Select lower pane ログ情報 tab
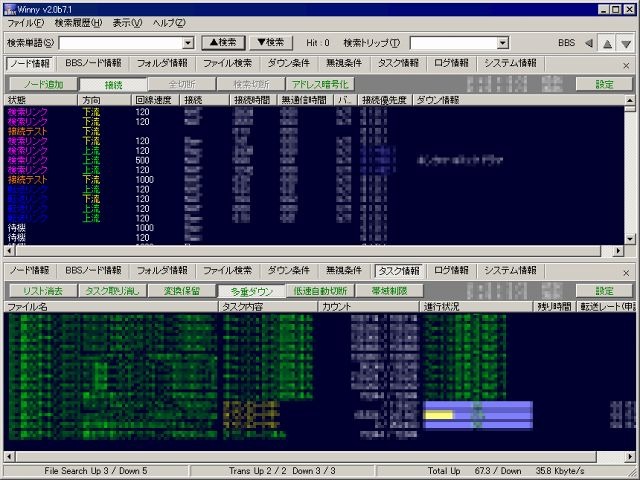Screen dimensions: 640x480 click(x=451, y=270)
